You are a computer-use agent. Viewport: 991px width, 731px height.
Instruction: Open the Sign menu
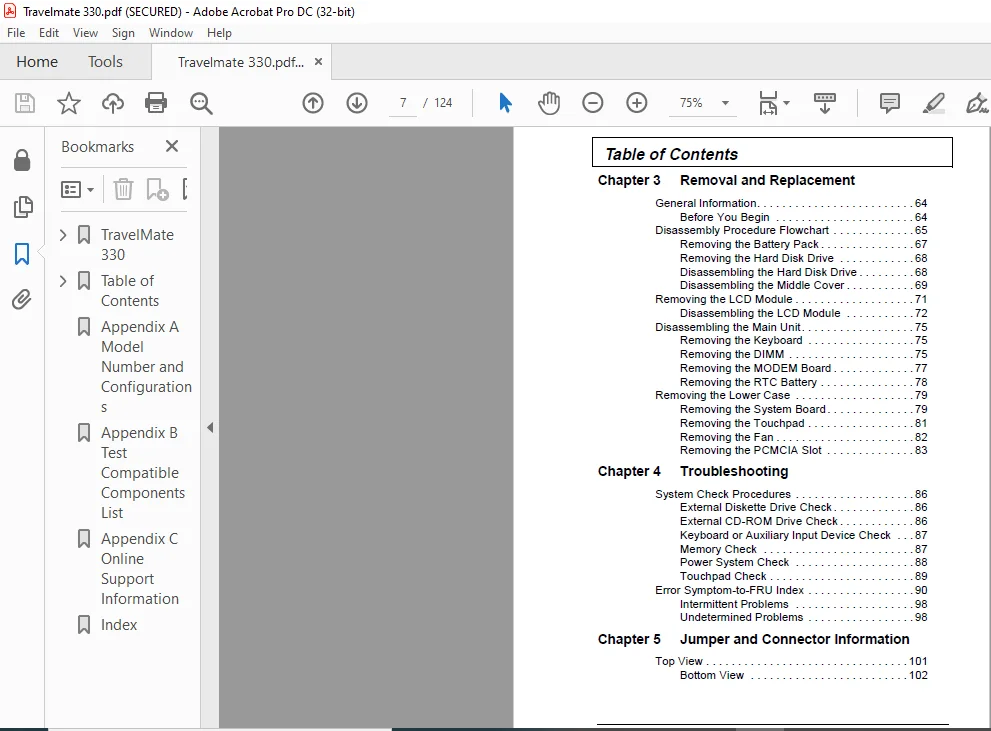(123, 33)
